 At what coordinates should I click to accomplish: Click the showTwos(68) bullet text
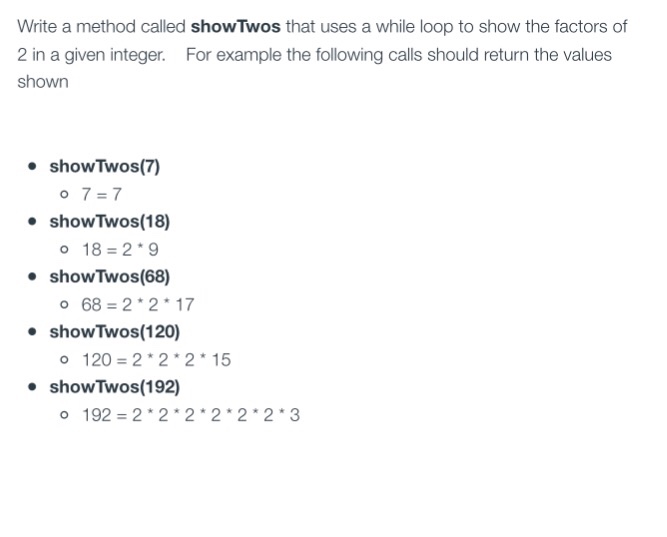point(109,276)
